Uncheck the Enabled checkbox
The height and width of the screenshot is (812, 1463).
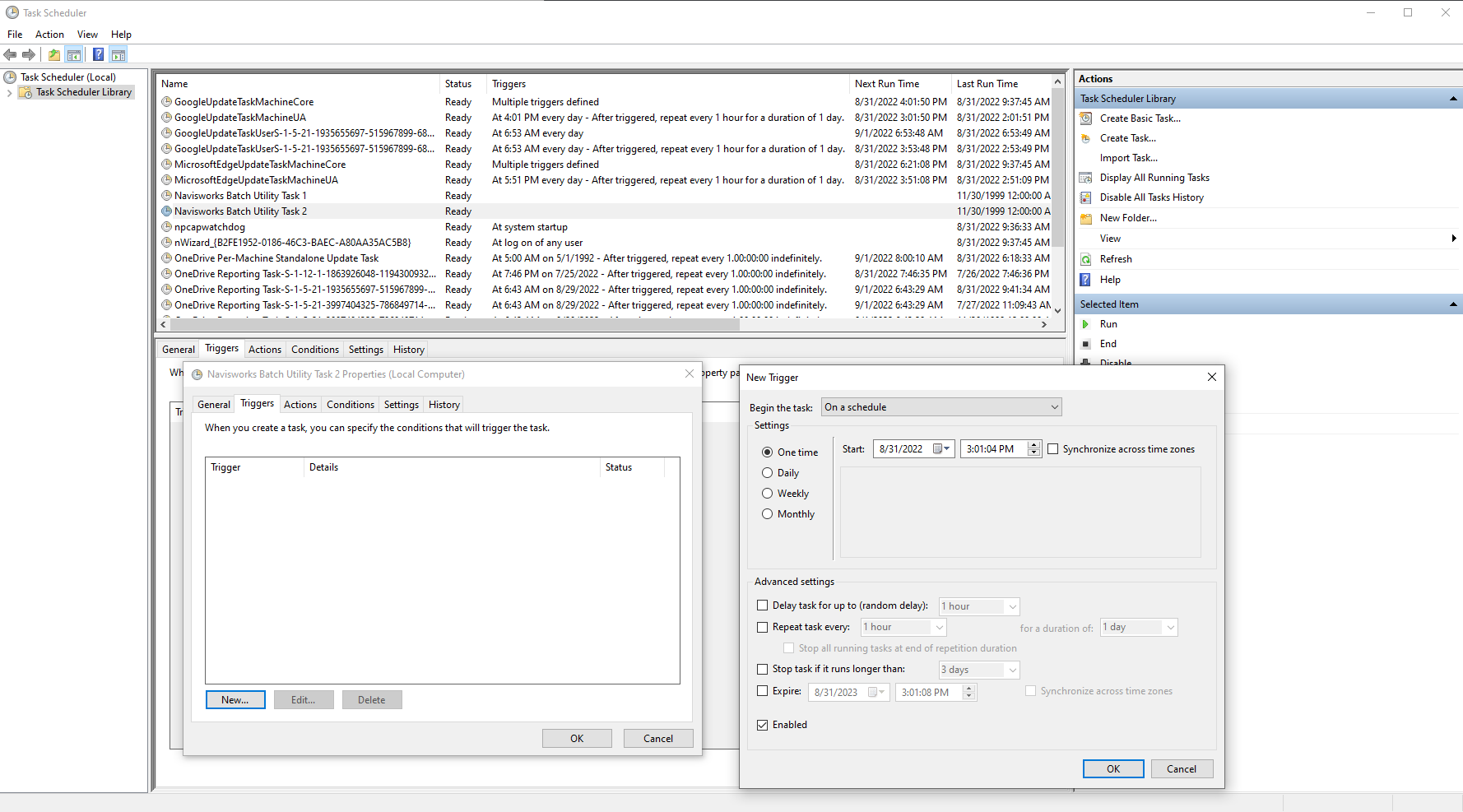(762, 725)
